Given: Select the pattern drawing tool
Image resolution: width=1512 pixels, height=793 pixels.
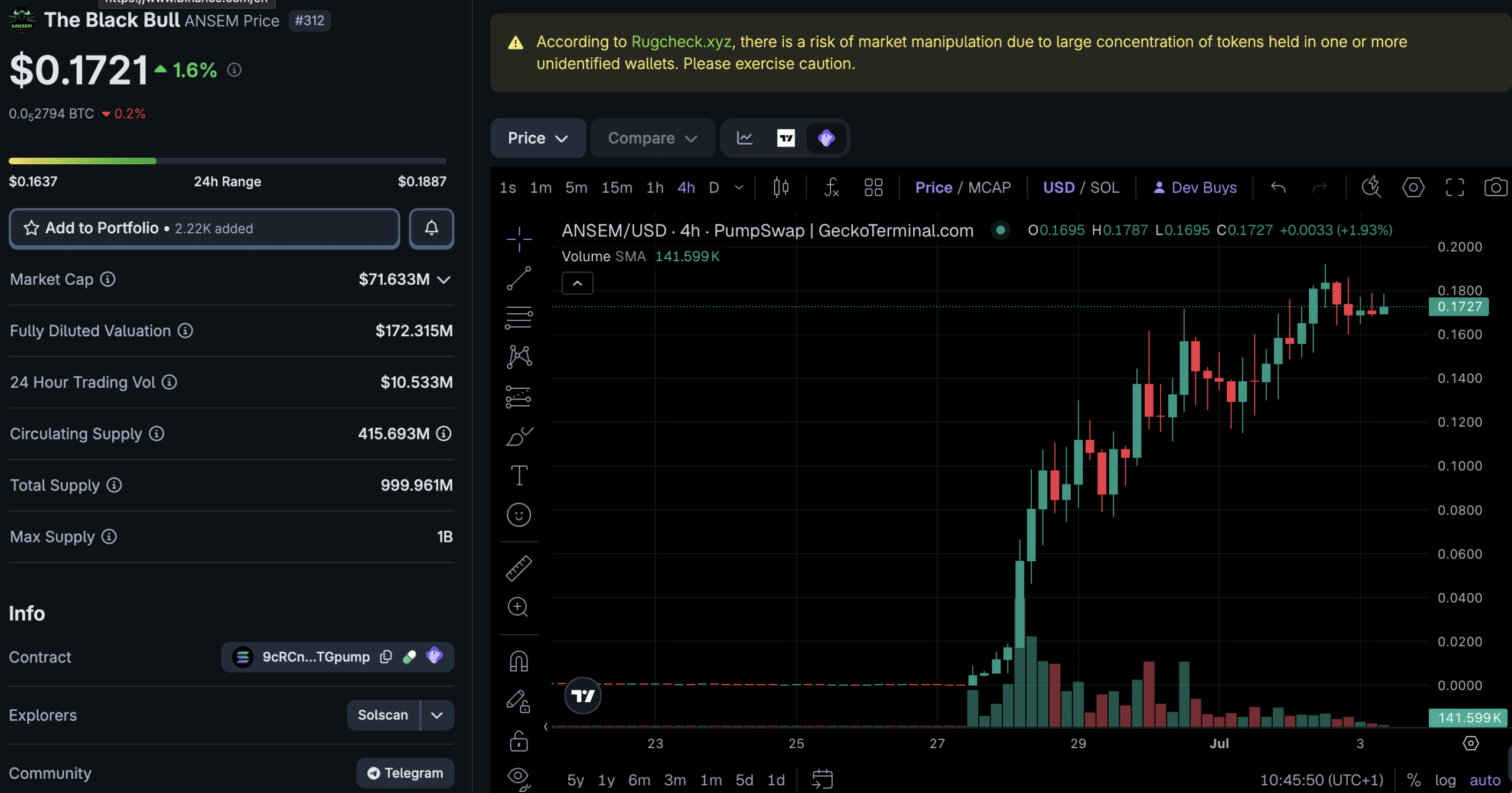Looking at the screenshot, I should [519, 357].
